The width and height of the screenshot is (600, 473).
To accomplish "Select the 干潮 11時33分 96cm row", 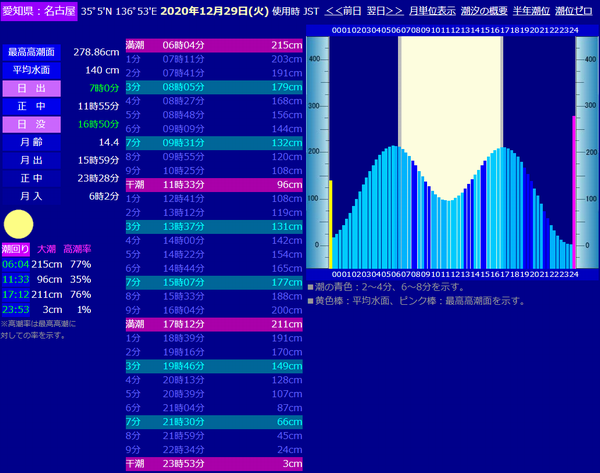I will point(214,185).
